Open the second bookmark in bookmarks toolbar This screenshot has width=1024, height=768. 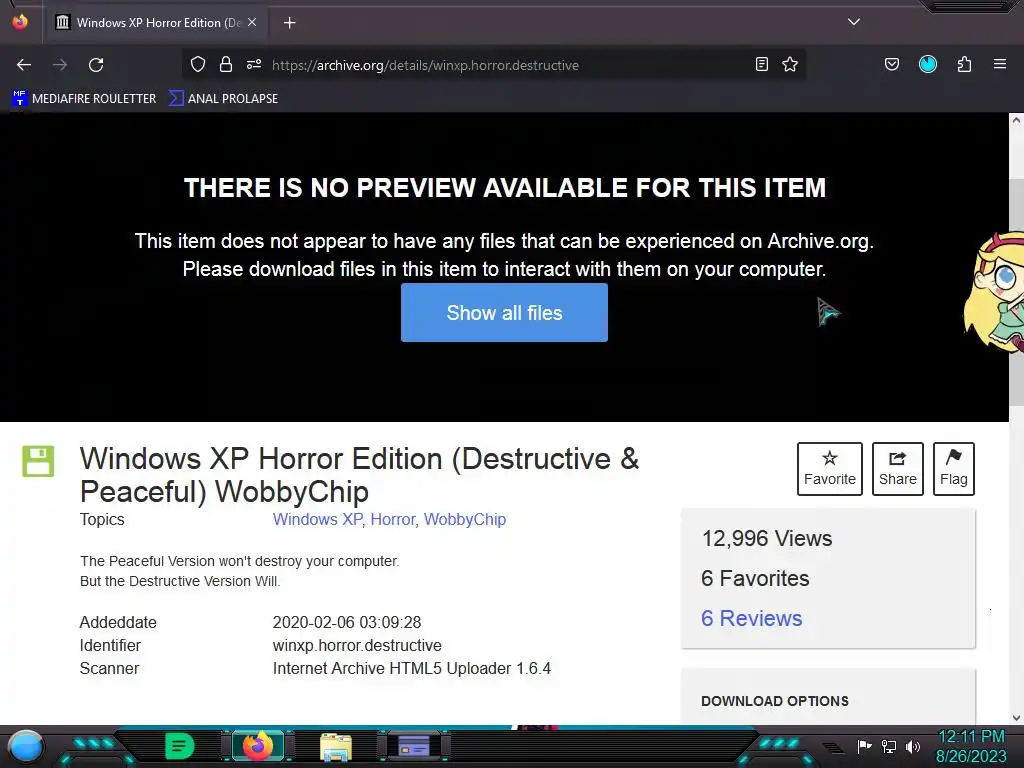[224, 99]
